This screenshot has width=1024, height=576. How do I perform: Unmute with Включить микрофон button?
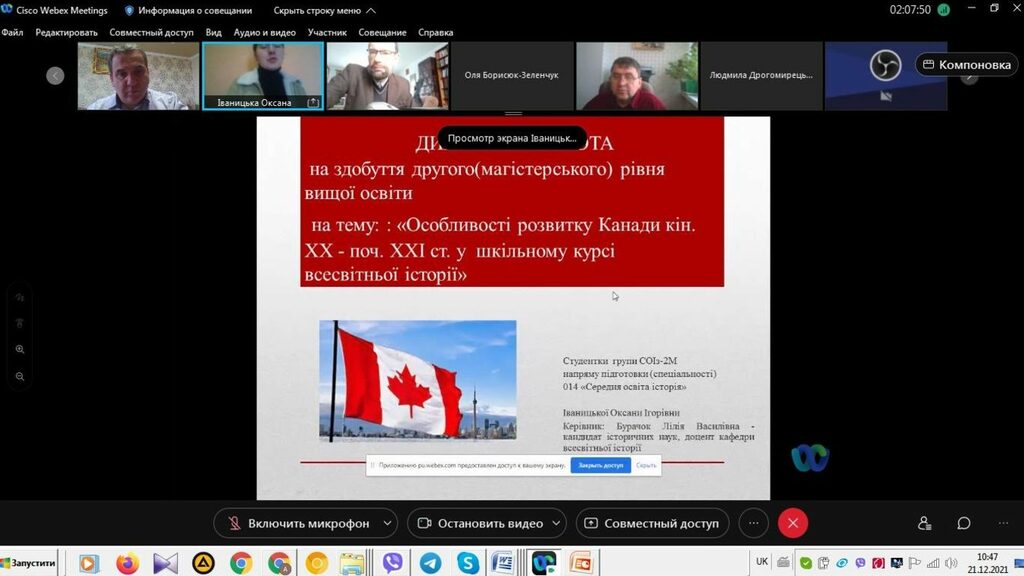[x=297, y=523]
